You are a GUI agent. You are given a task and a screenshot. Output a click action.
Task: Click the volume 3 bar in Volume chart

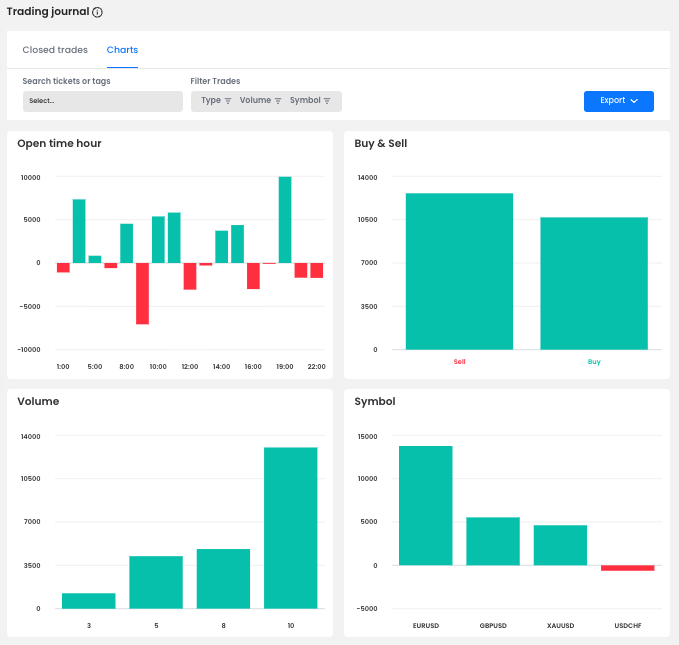(x=88, y=600)
